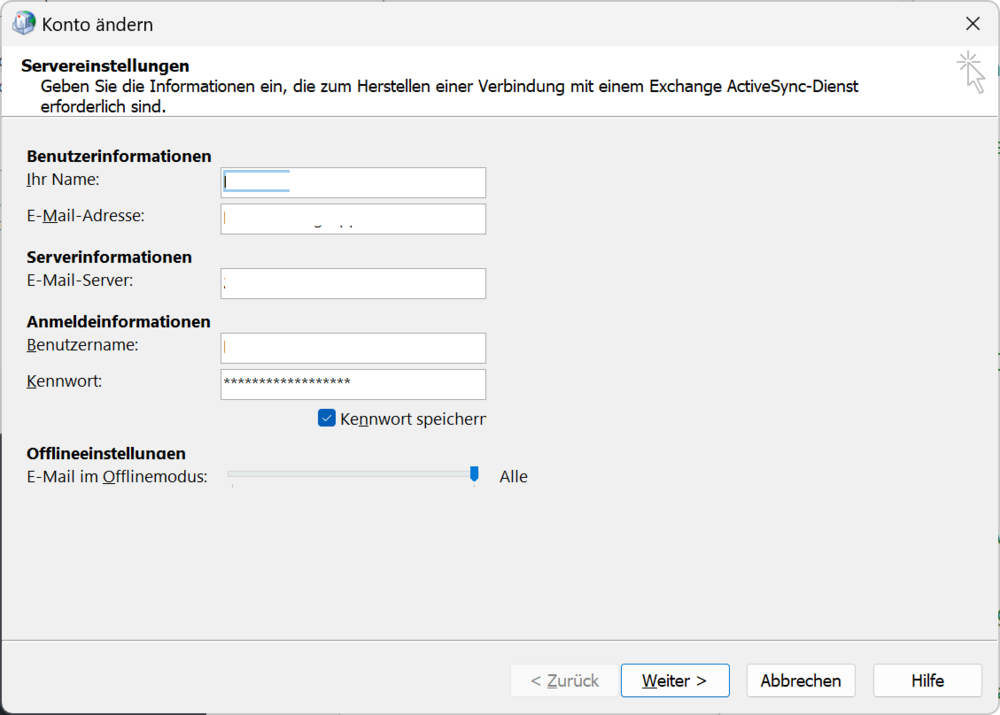Open Hilfe for this dialog
Image resolution: width=1000 pixels, height=715 pixels.
[926, 680]
